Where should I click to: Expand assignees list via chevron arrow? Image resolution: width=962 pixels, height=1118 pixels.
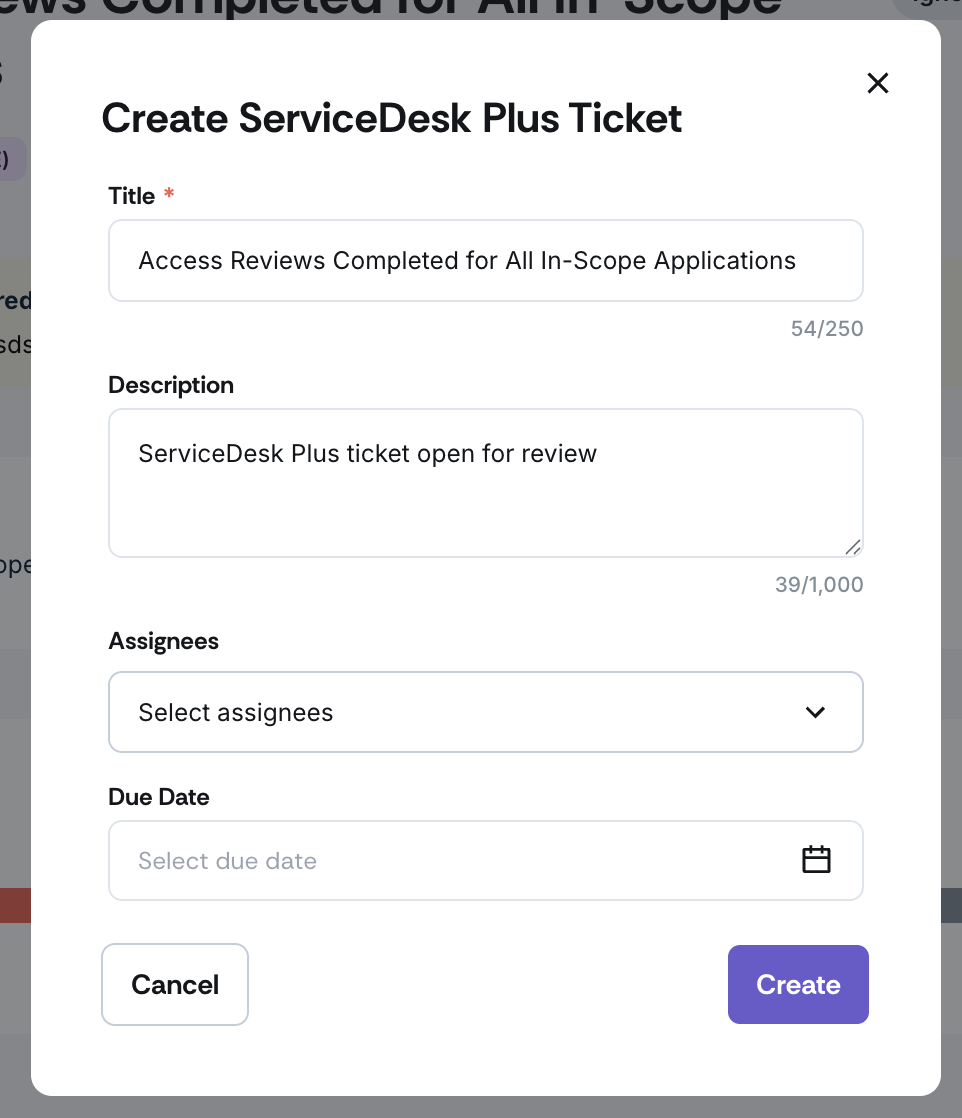point(815,712)
